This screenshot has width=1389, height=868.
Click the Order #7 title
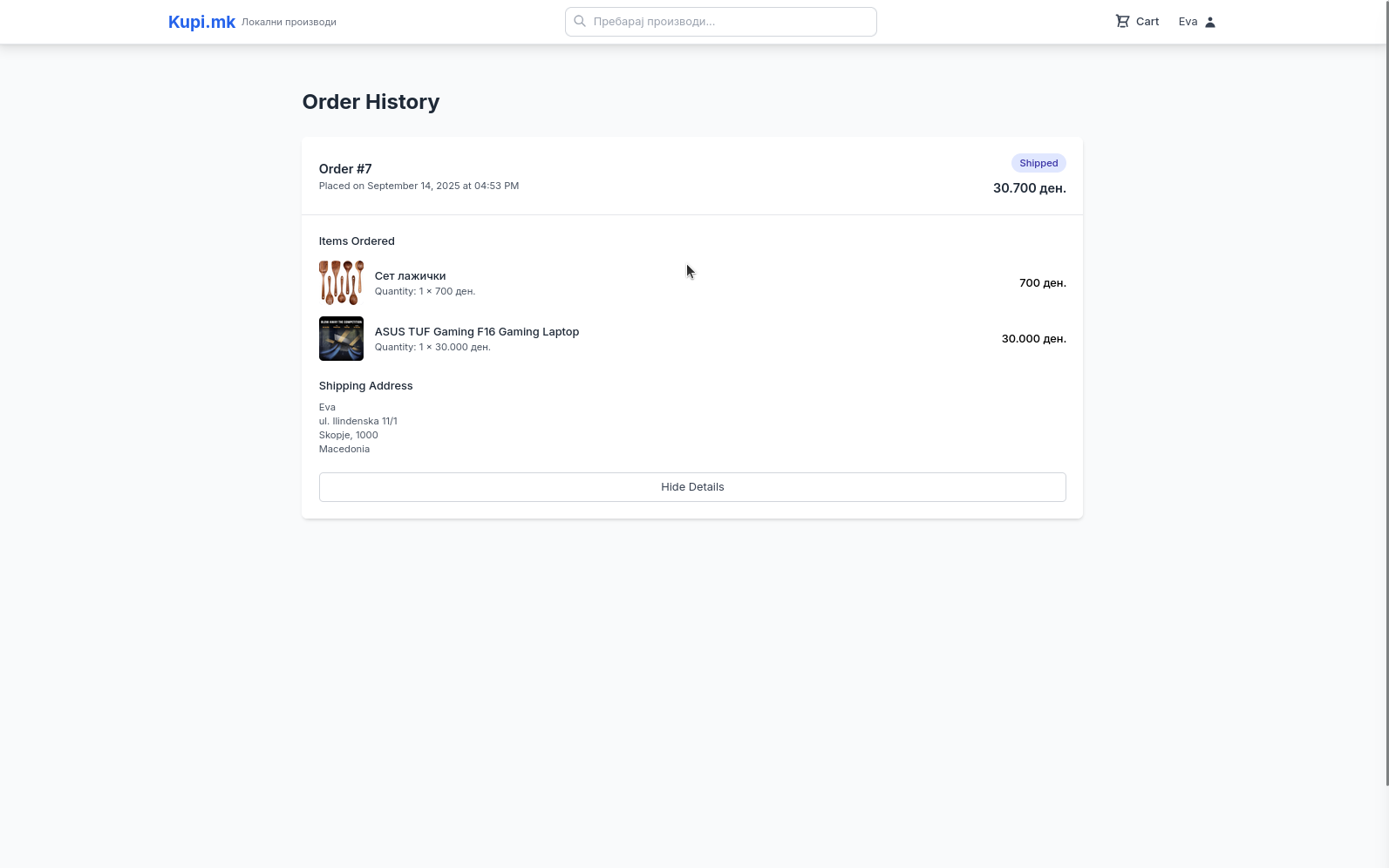coord(345,169)
